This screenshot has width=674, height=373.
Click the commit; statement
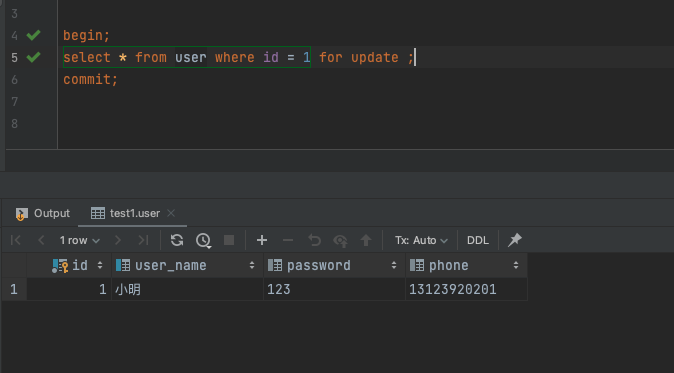click(x=90, y=79)
